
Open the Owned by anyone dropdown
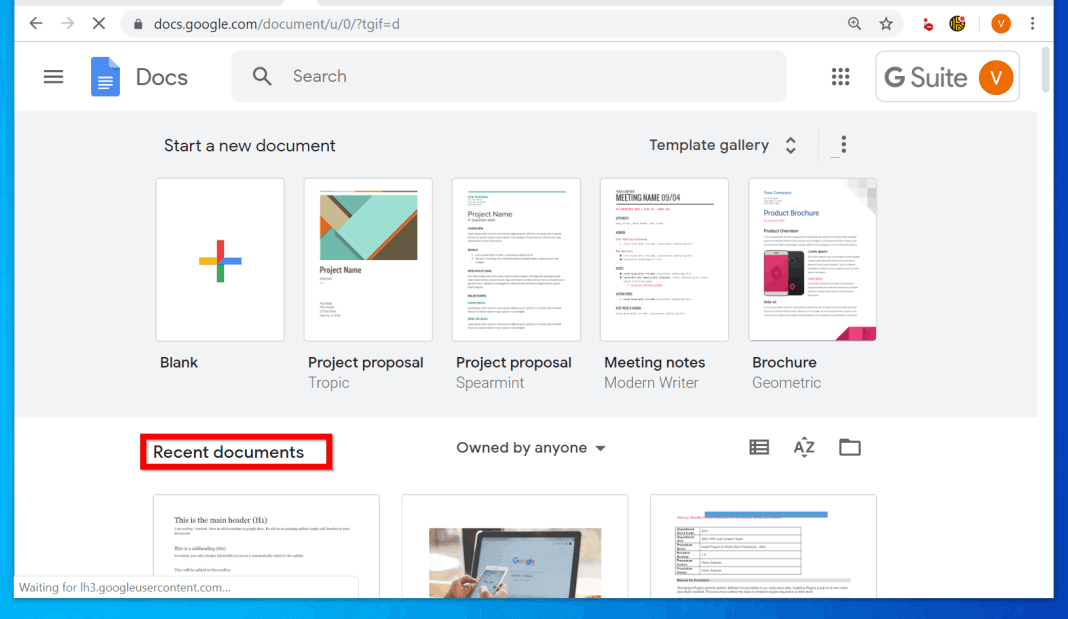531,447
